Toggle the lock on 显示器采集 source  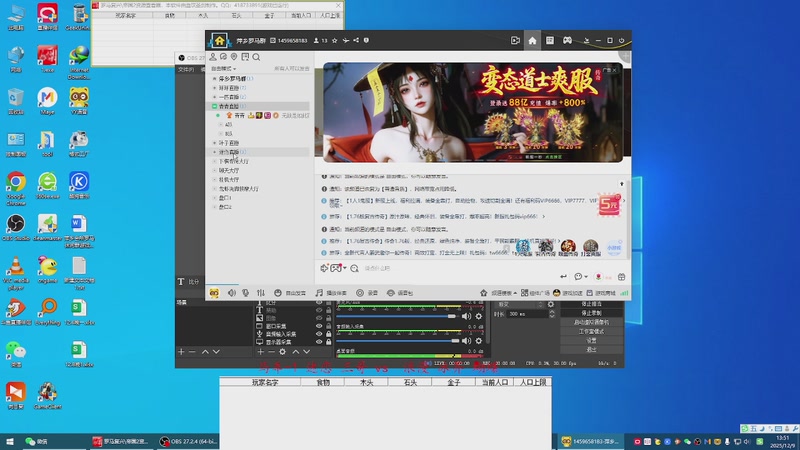[329, 342]
